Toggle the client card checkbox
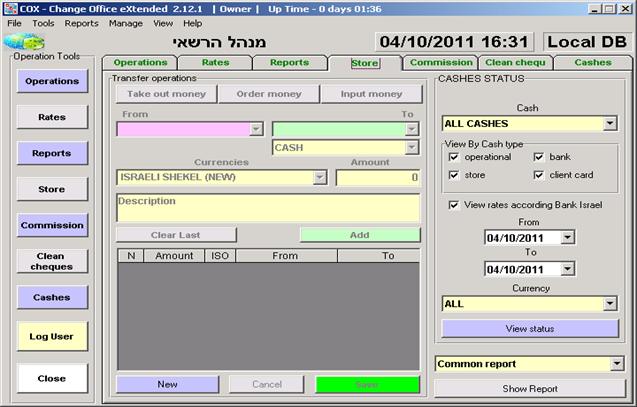This screenshot has width=637, height=407. [539, 175]
